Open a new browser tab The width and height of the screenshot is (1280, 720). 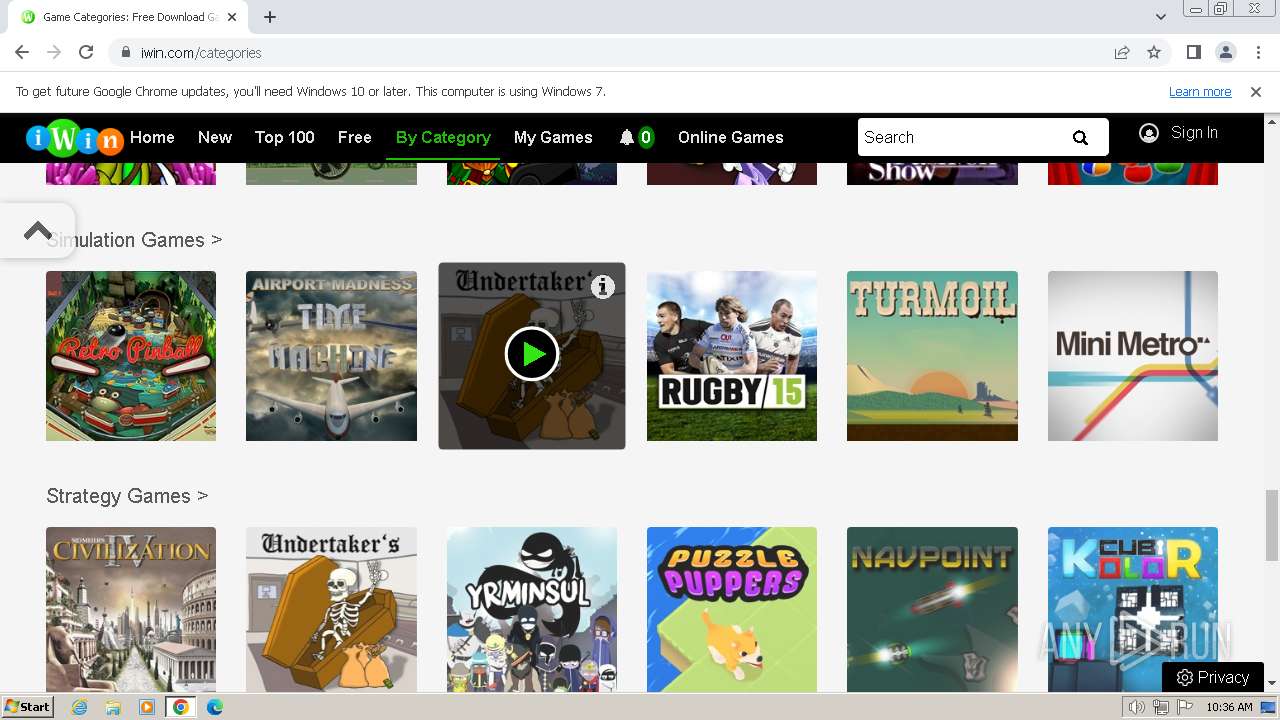point(270,17)
